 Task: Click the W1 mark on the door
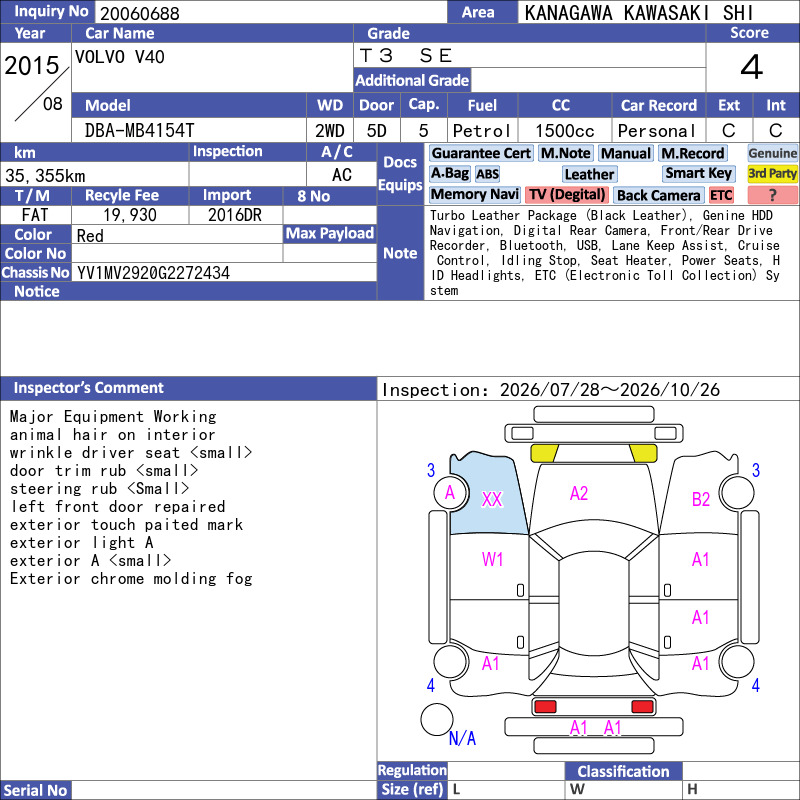pyautogui.click(x=492, y=559)
